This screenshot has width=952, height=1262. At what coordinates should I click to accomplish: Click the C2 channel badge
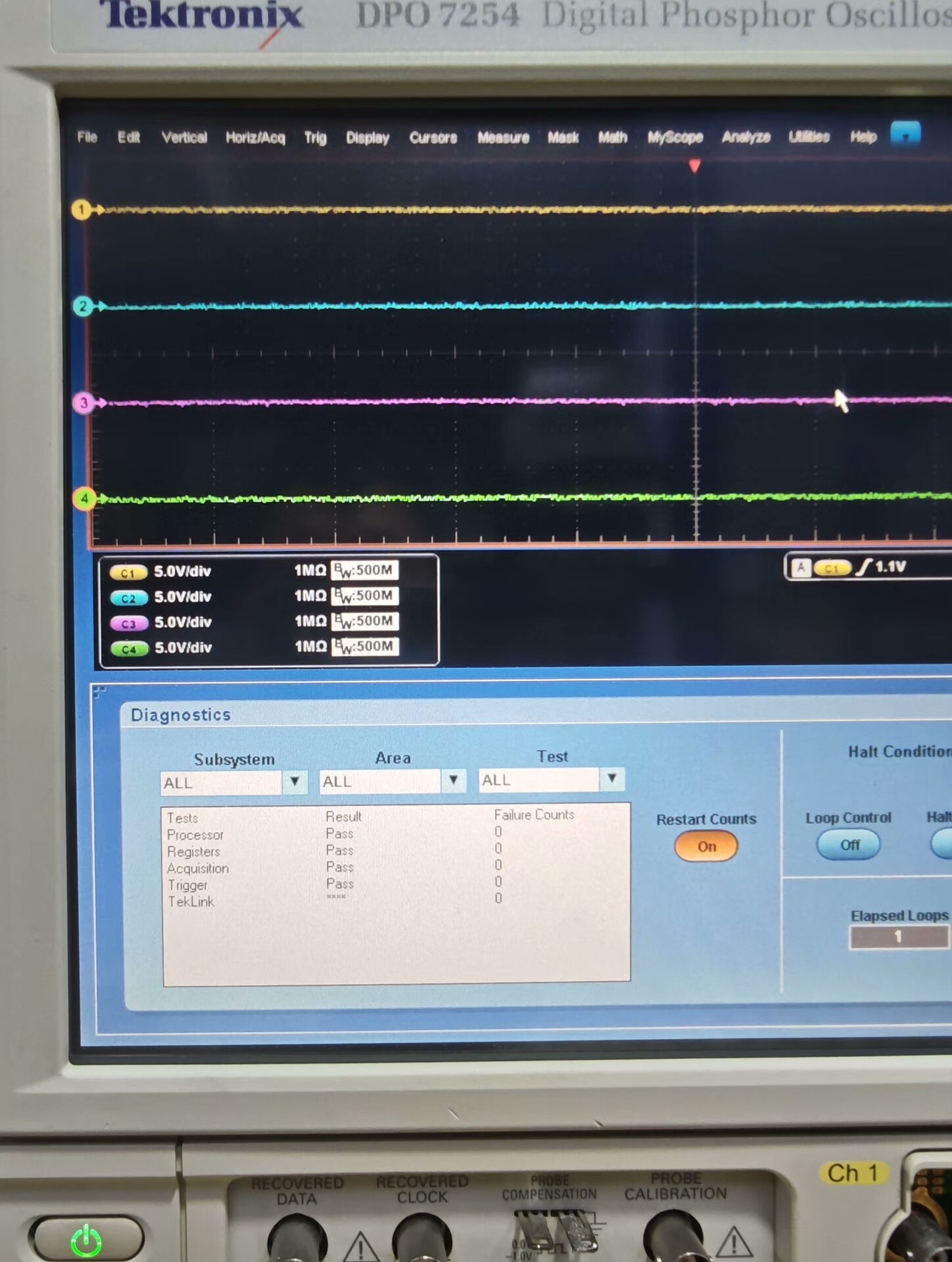[x=128, y=598]
